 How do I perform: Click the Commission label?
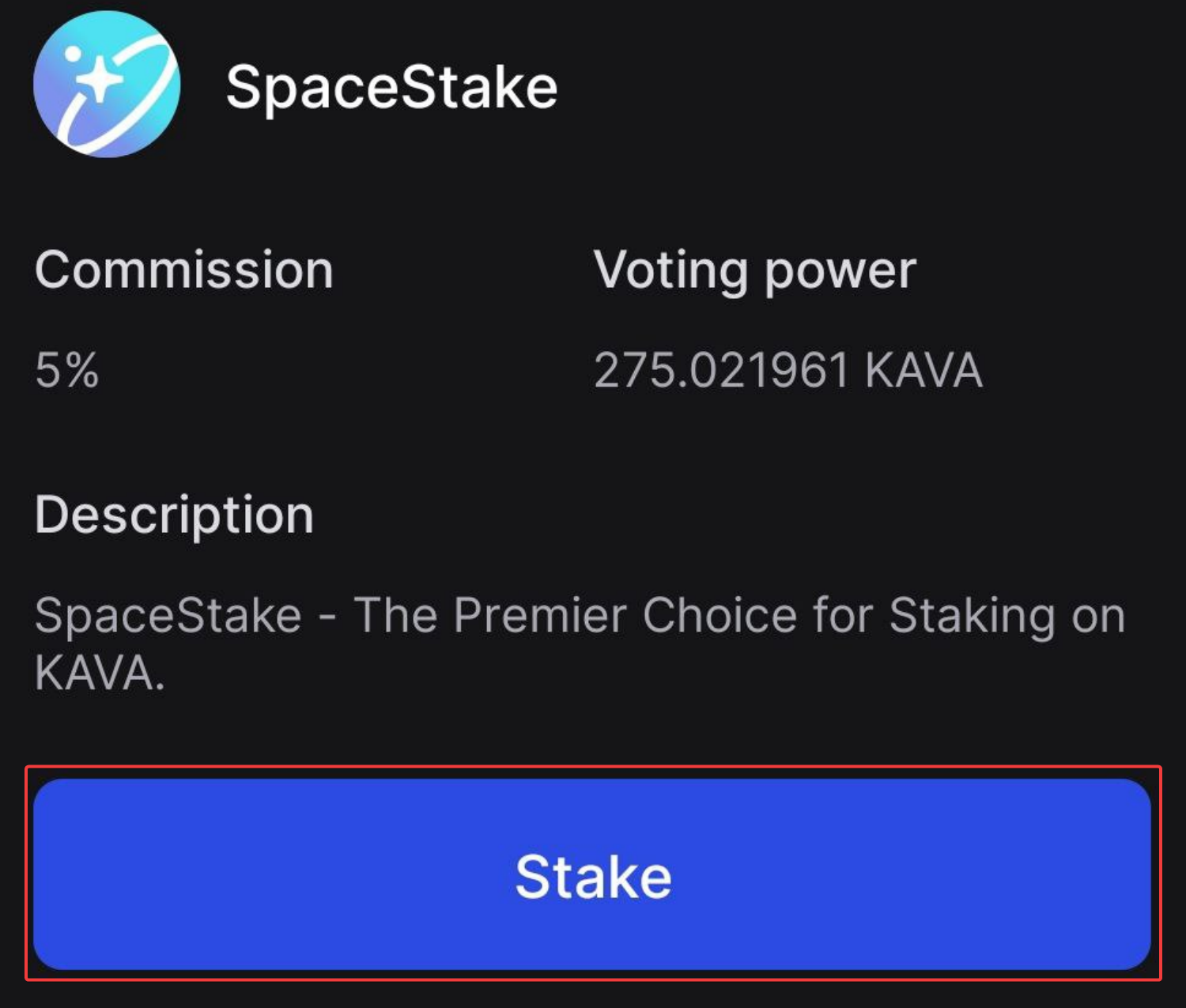coord(183,270)
